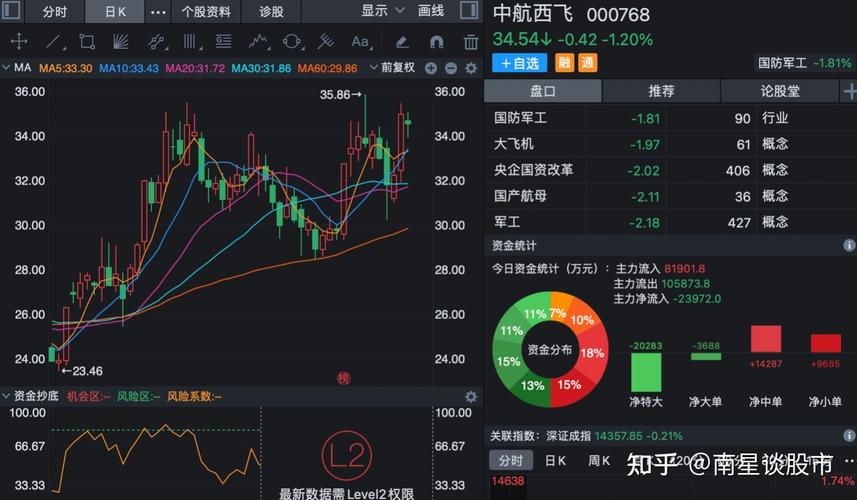Add stock with +自选 button
The height and width of the screenshot is (500, 857).
coord(519,63)
